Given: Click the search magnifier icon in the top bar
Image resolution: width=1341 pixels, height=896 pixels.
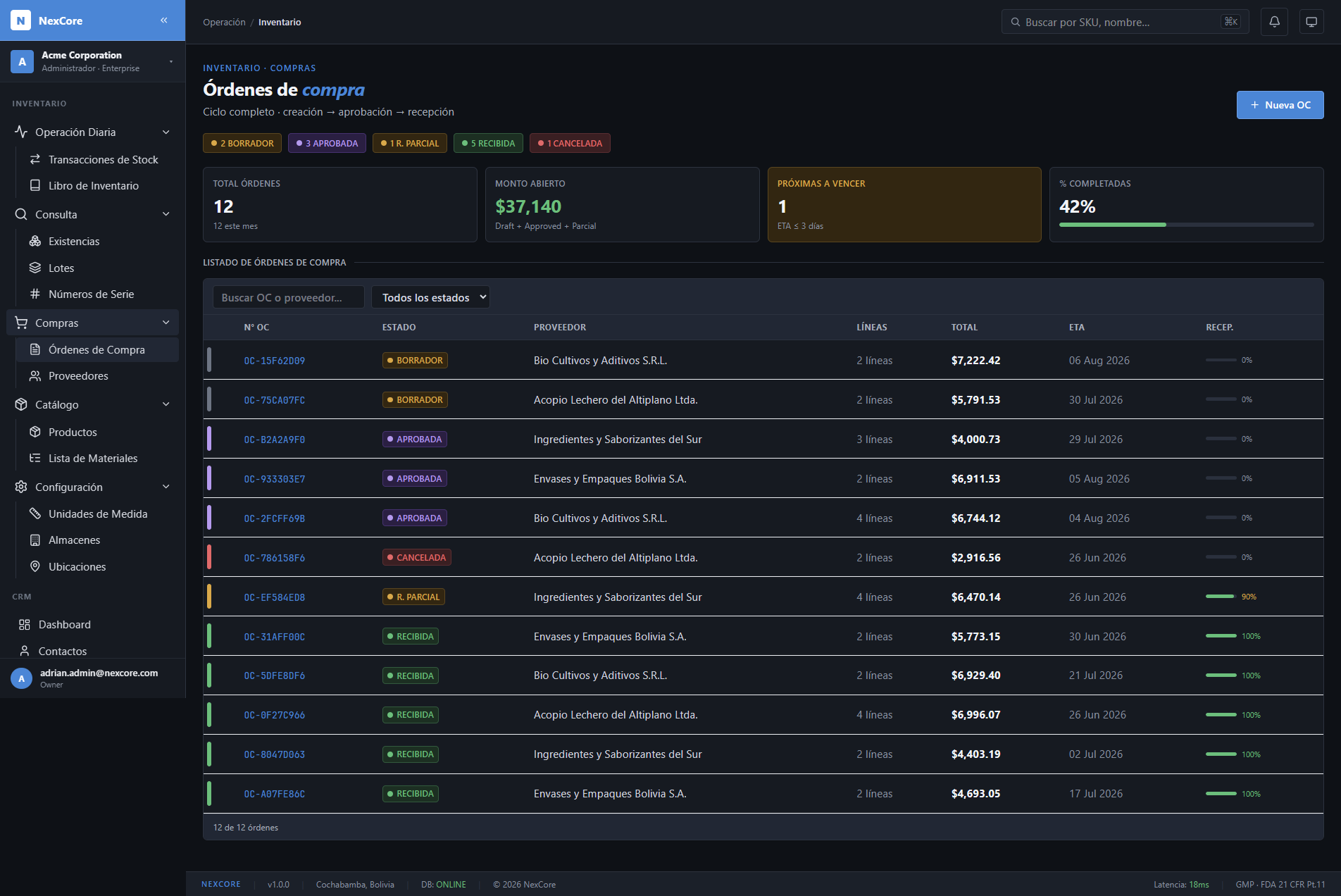Looking at the screenshot, I should coord(1016,22).
